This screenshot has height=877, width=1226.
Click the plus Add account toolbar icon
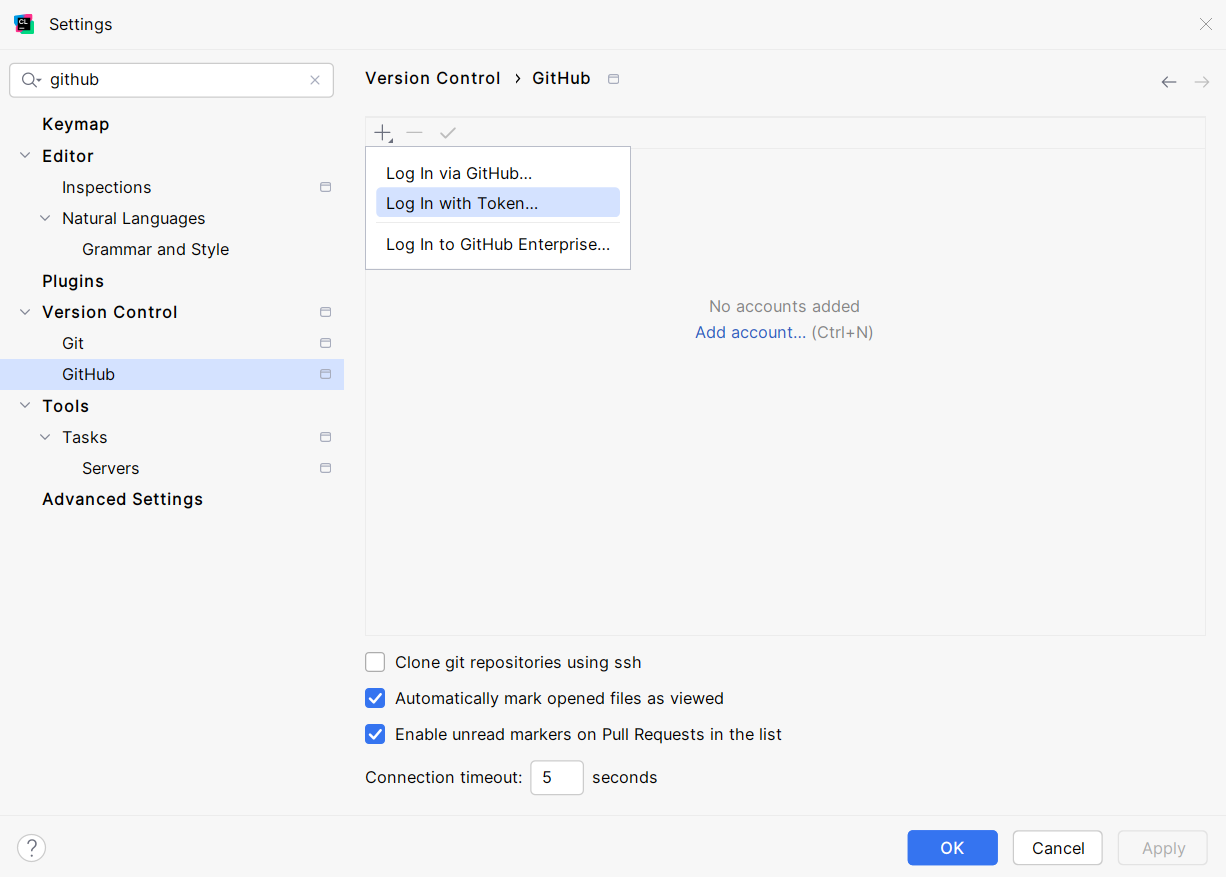click(383, 133)
